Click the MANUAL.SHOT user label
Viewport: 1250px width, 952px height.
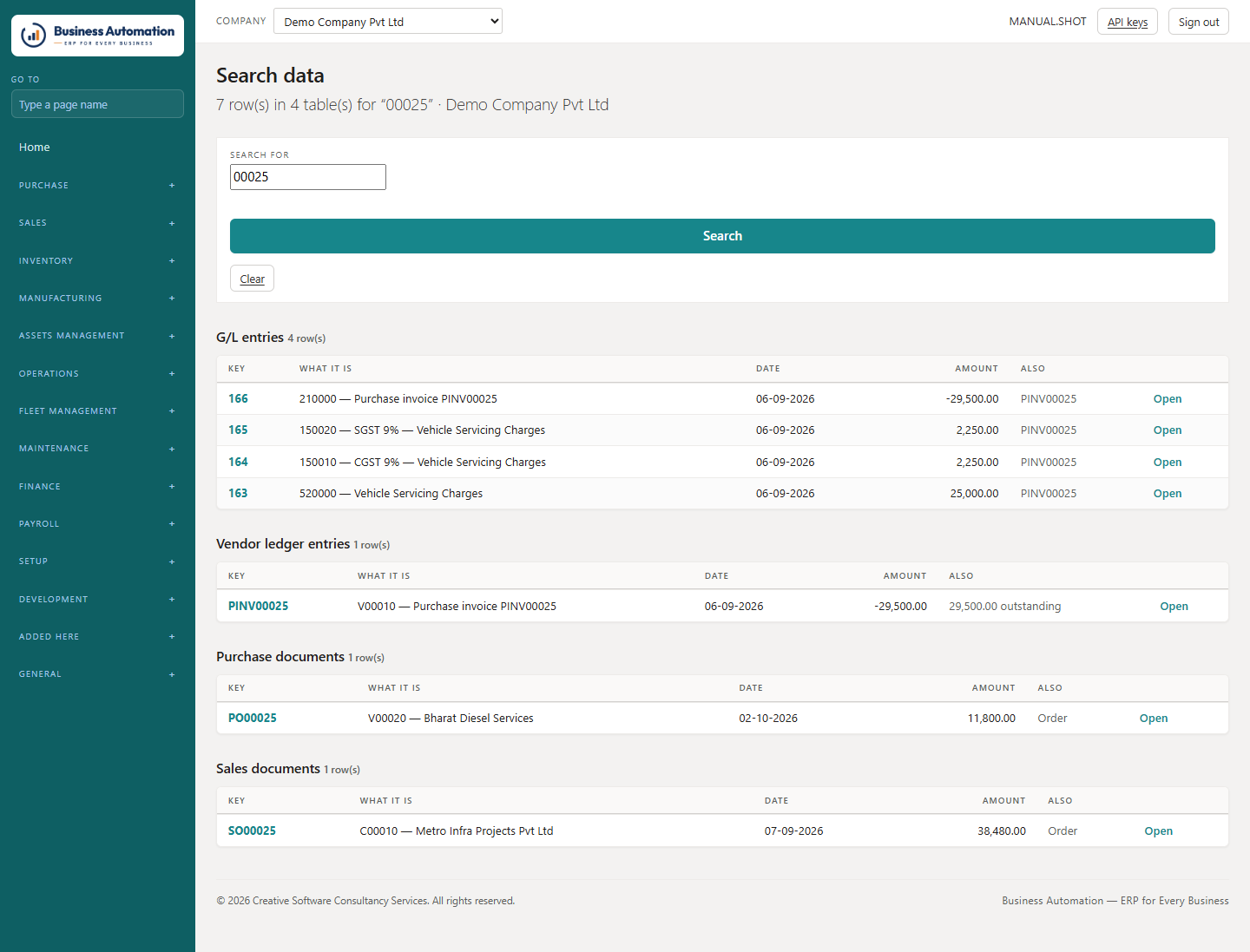point(1048,22)
